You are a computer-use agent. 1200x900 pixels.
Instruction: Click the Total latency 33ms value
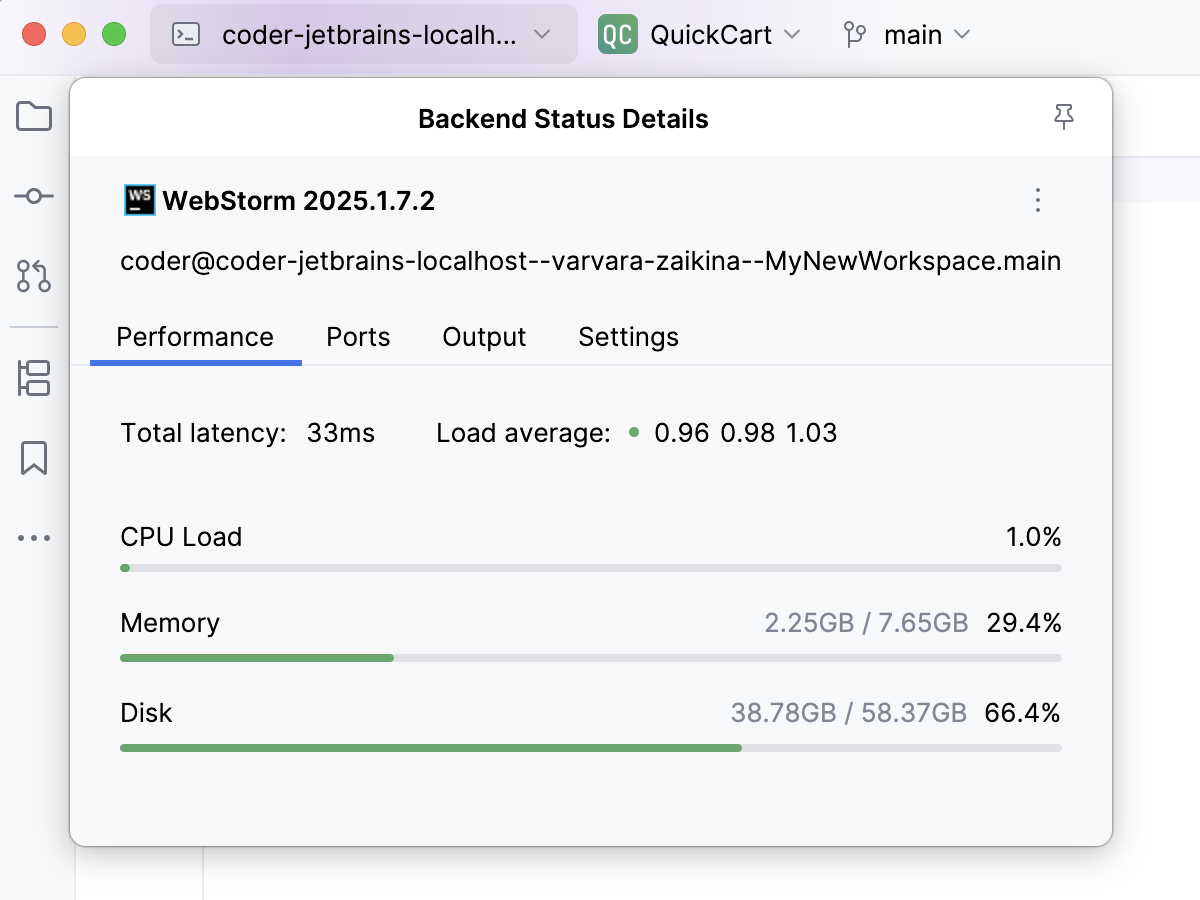[341, 433]
